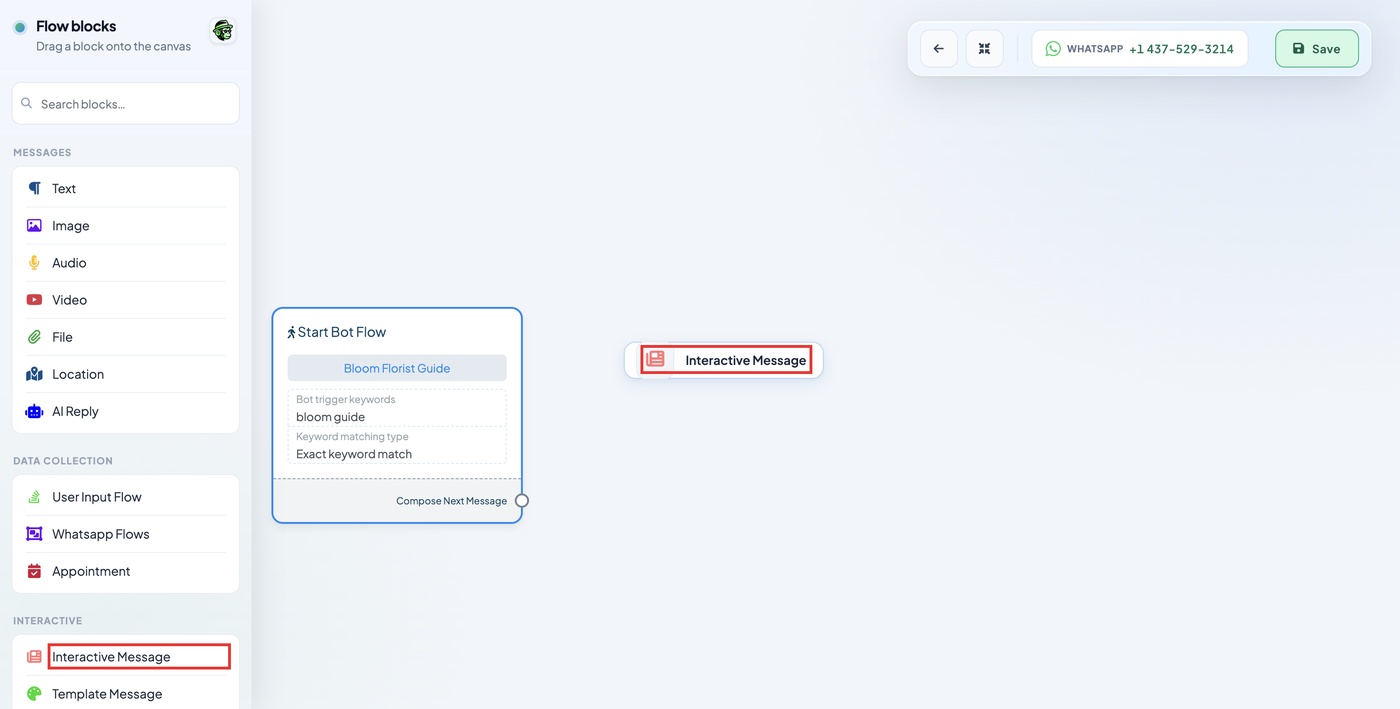Click the 'Bot trigger keywords' label
Viewport: 1400px width, 709px height.
(346, 399)
